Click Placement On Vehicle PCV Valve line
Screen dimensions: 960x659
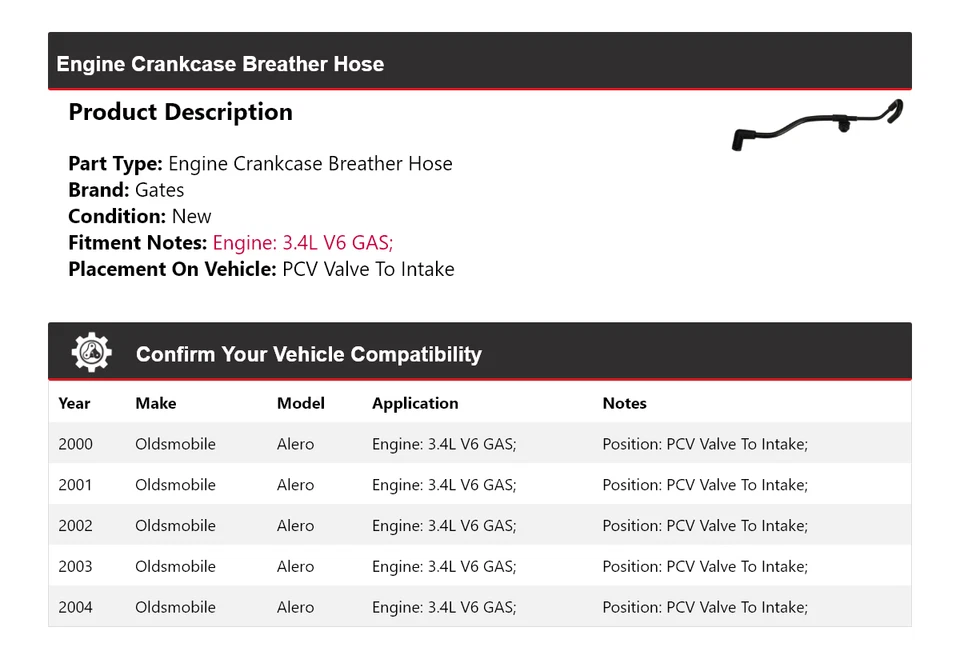click(x=261, y=269)
